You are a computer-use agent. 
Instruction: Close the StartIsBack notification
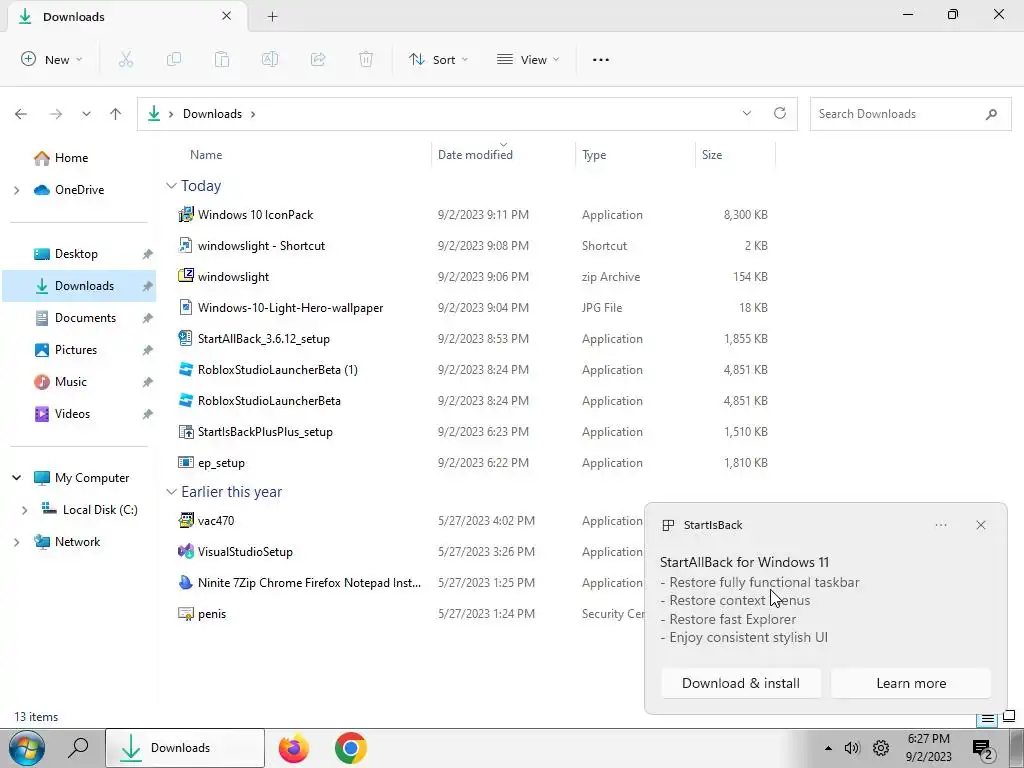(x=981, y=525)
